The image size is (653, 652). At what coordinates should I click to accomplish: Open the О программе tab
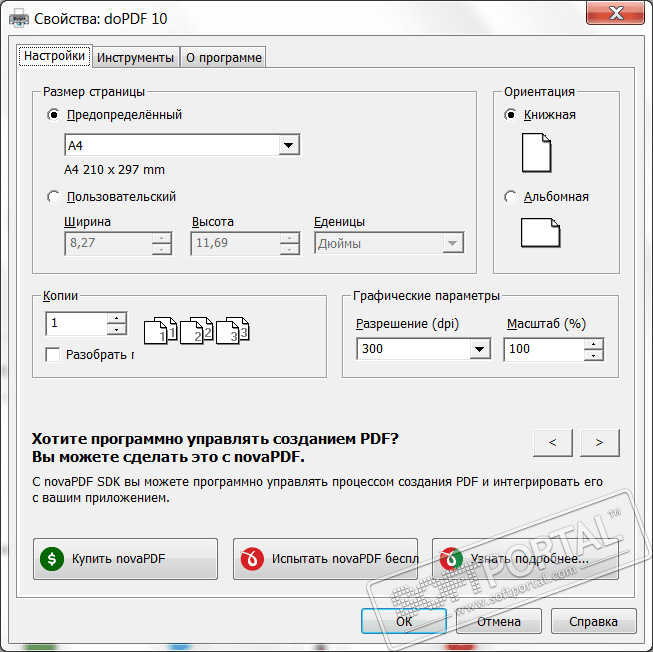click(x=224, y=57)
